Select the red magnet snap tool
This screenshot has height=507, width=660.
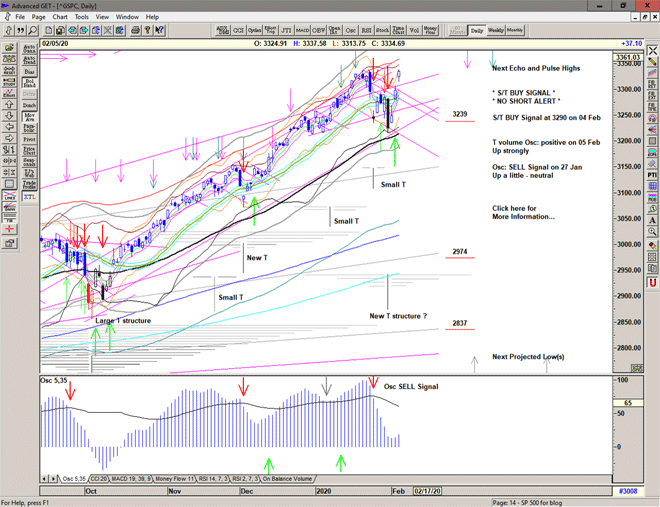tap(652, 283)
